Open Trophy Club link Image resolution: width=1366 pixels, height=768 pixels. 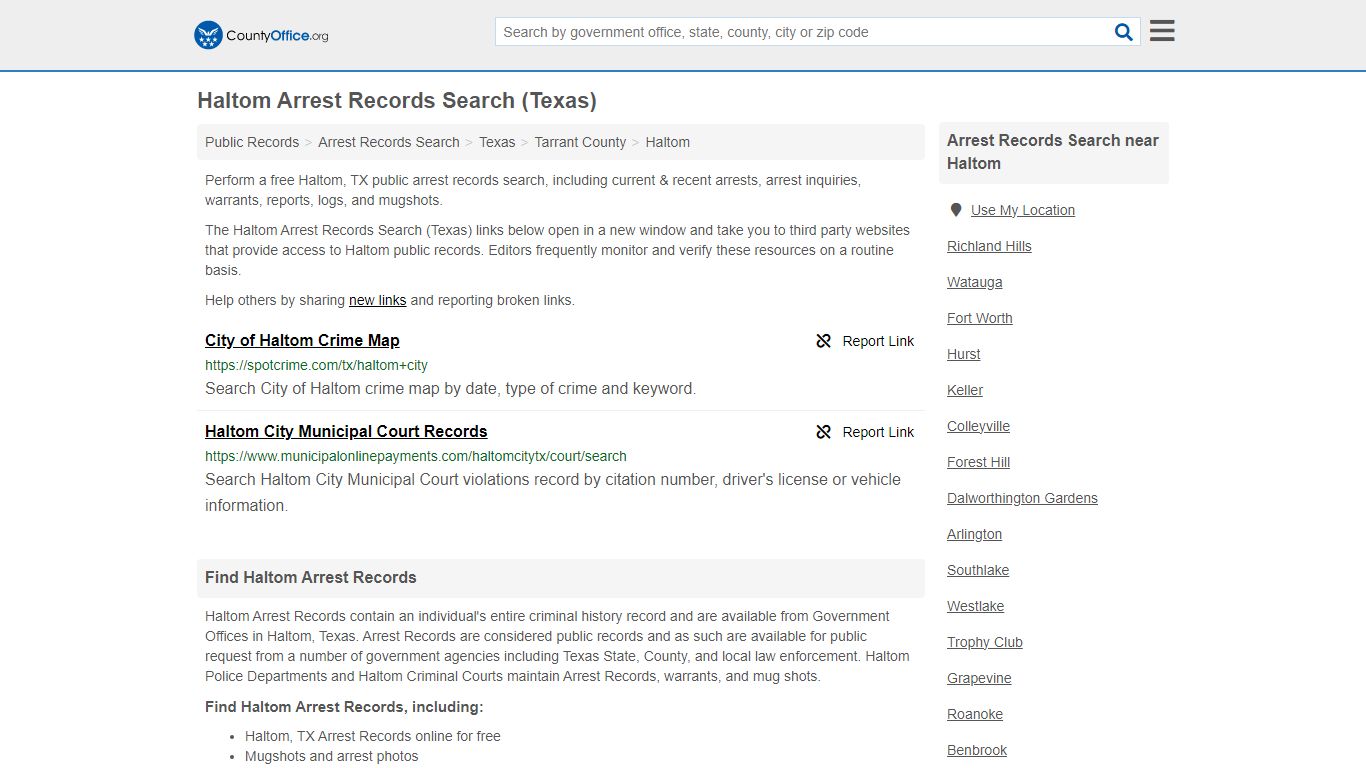(985, 642)
